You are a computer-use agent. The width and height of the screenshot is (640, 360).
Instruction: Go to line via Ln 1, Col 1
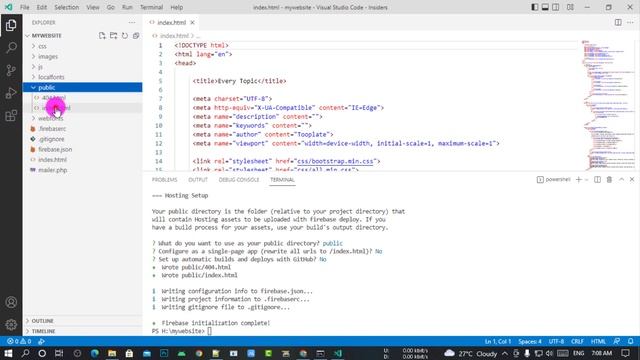pos(498,341)
